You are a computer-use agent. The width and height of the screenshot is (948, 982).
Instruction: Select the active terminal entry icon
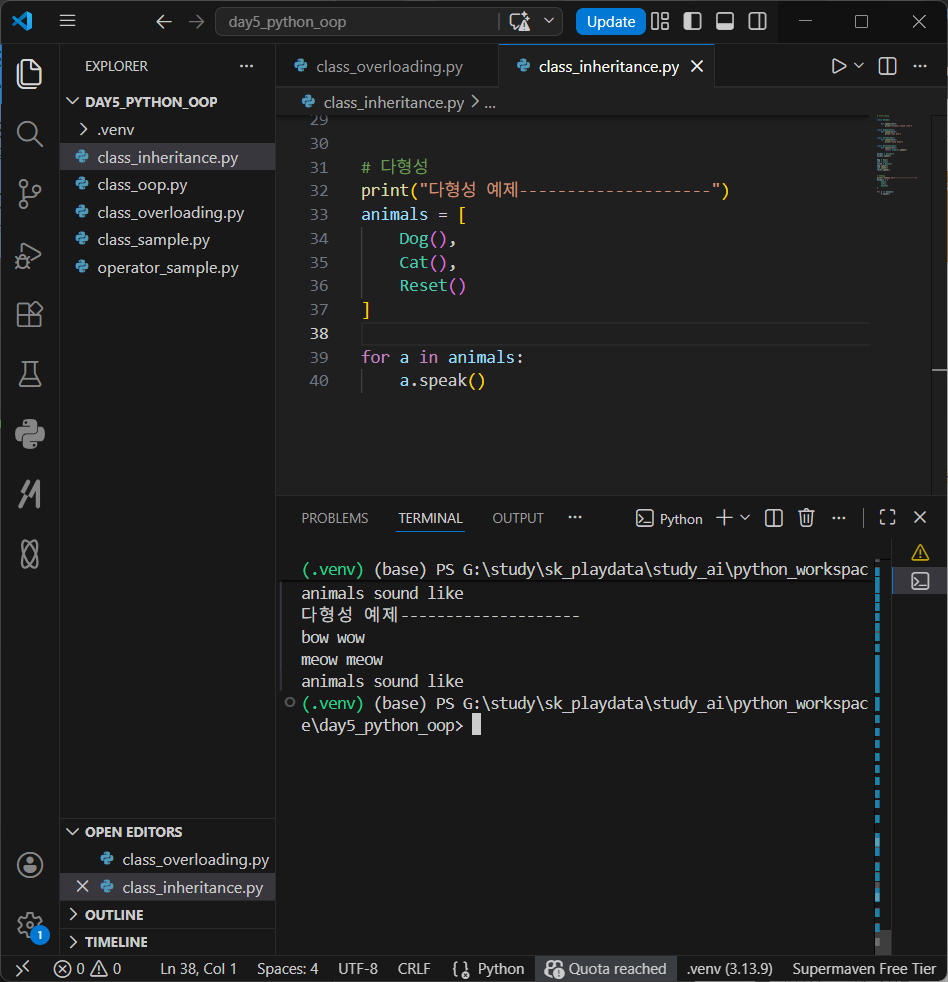920,581
